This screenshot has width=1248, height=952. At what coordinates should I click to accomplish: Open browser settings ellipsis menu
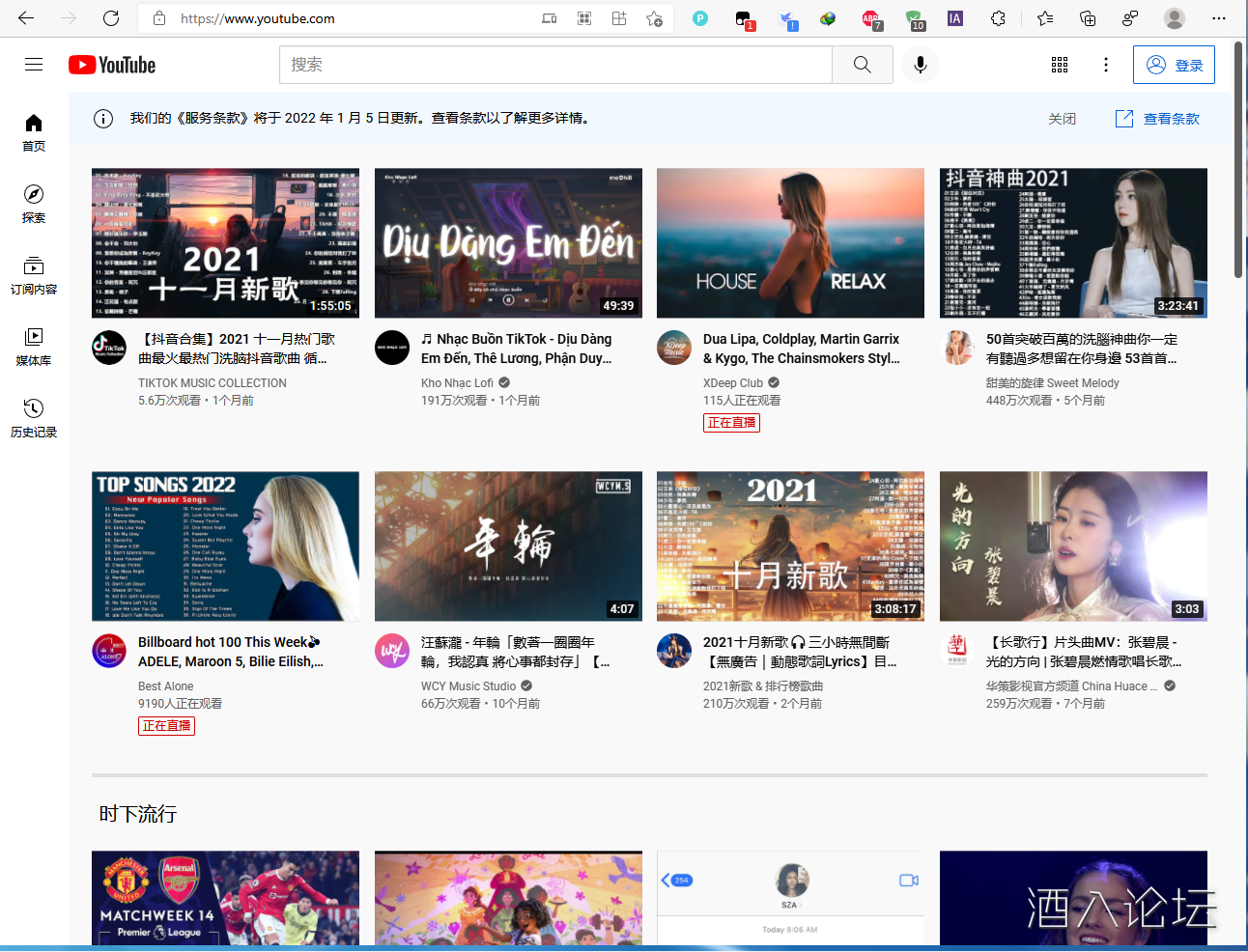(x=1219, y=18)
